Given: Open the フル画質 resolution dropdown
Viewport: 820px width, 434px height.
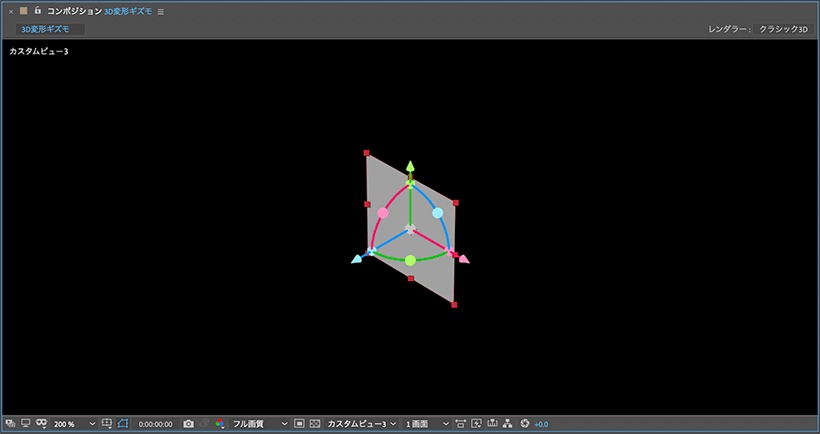Looking at the screenshot, I should click(260, 424).
